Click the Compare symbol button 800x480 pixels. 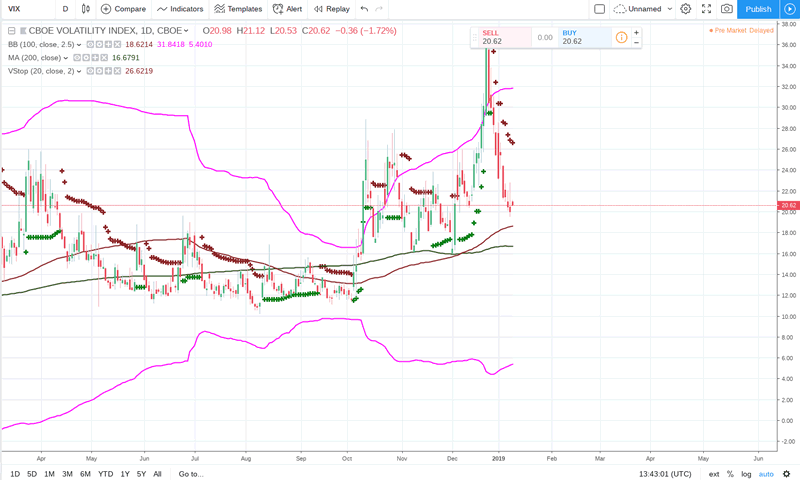[x=123, y=9]
